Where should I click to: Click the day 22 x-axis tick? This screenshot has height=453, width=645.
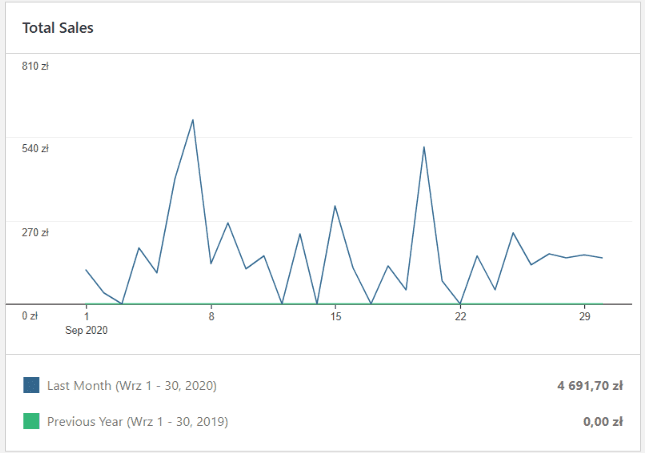pyautogui.click(x=460, y=316)
